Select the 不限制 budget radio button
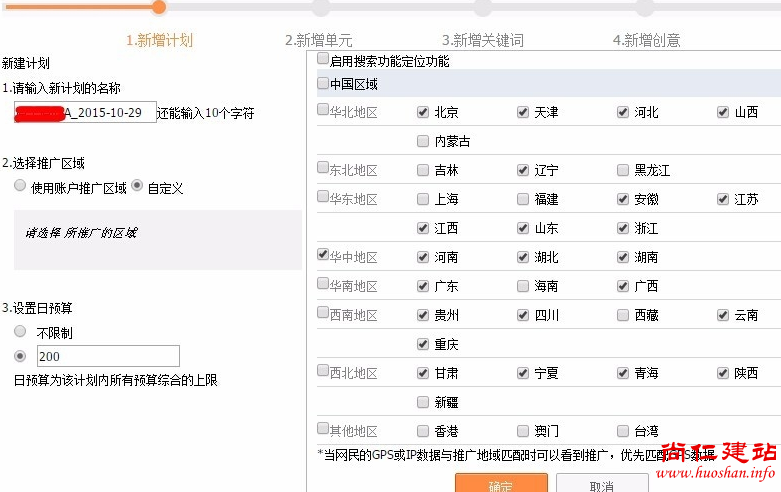The height and width of the screenshot is (492, 781). [20, 331]
